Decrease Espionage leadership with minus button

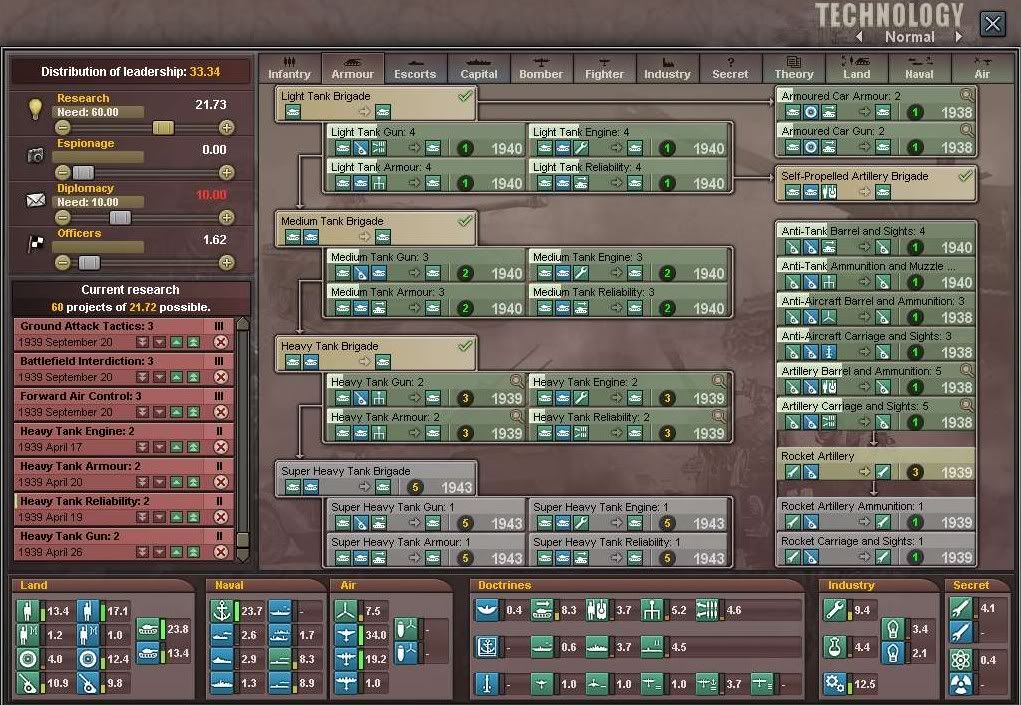pyautogui.click(x=63, y=173)
